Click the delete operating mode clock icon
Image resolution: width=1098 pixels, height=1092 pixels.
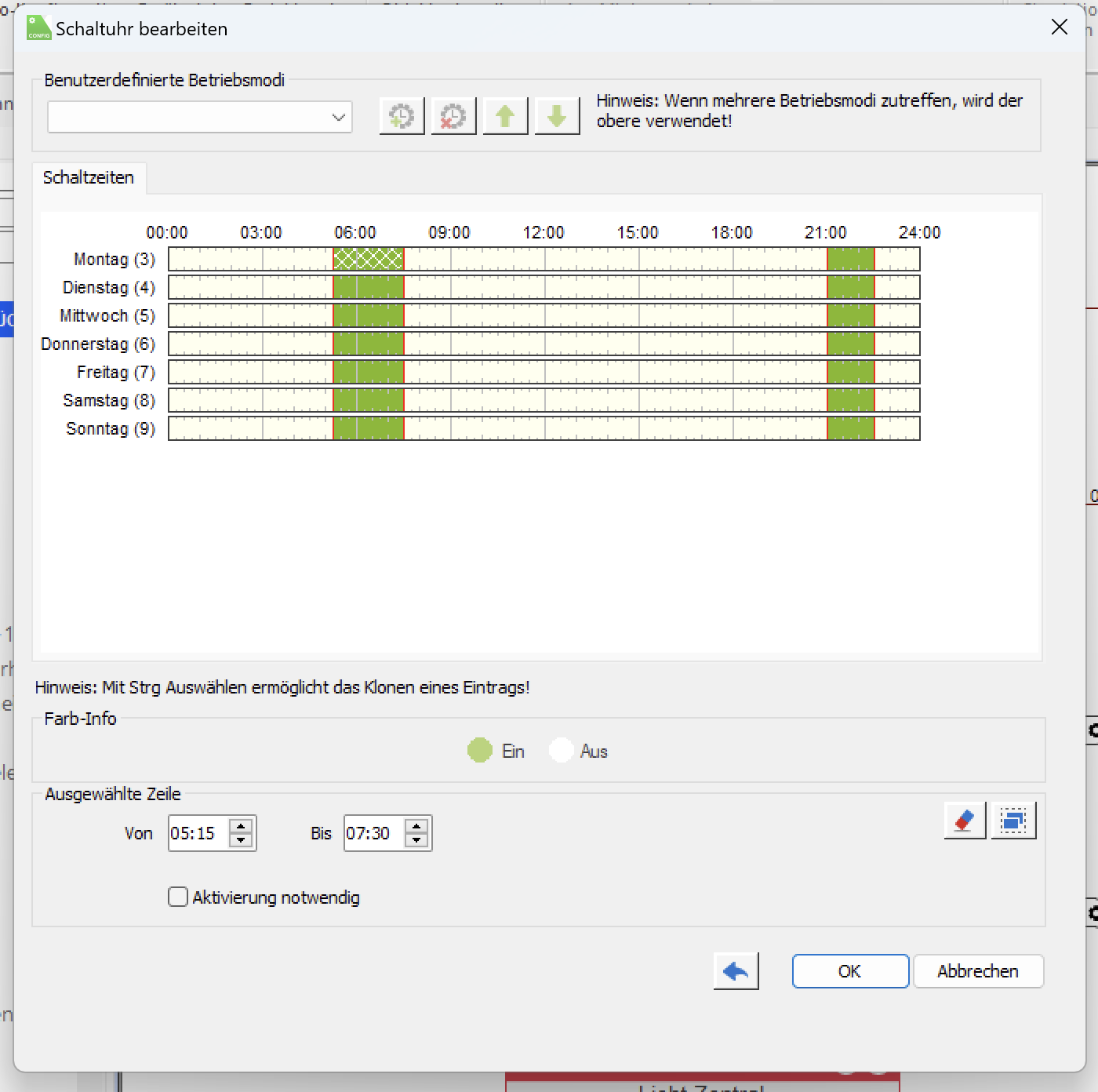tap(453, 117)
